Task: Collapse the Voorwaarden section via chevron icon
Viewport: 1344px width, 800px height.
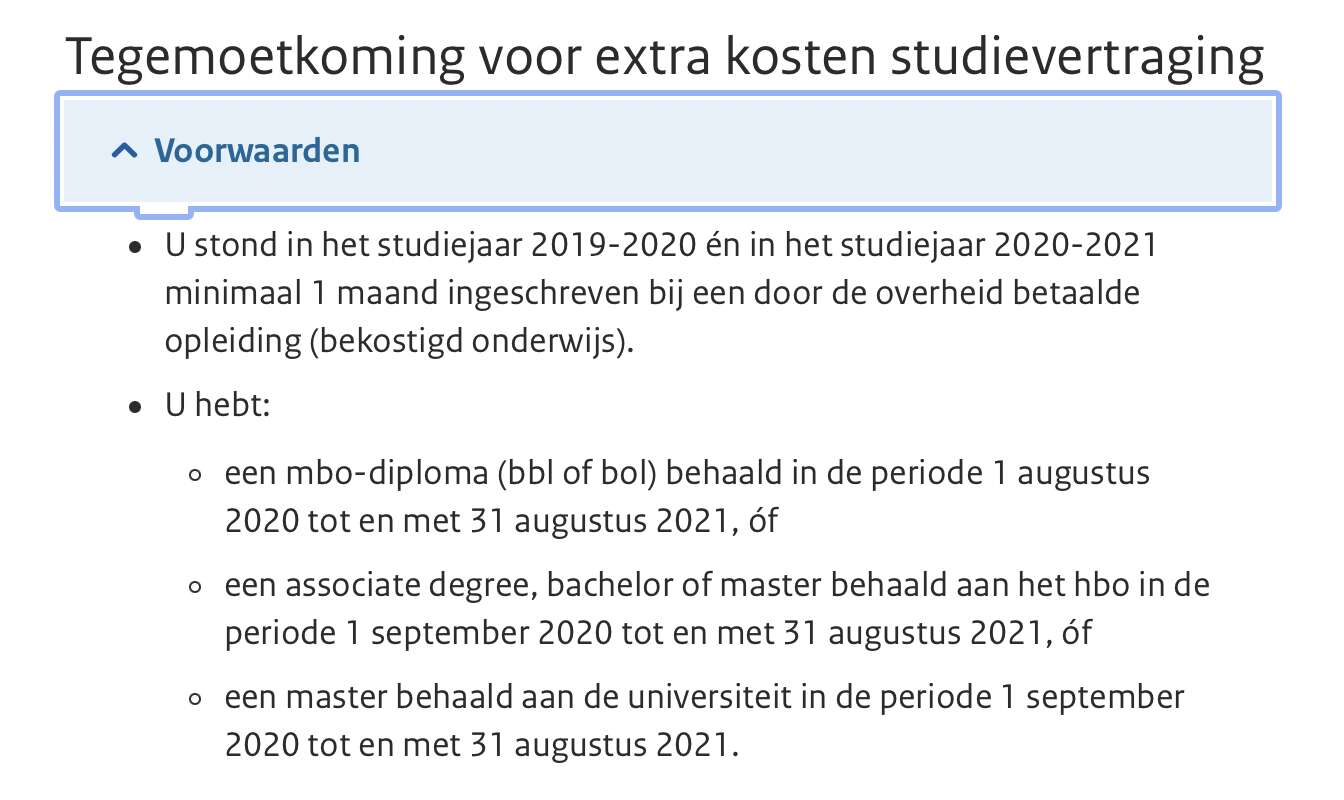Action: (x=125, y=151)
